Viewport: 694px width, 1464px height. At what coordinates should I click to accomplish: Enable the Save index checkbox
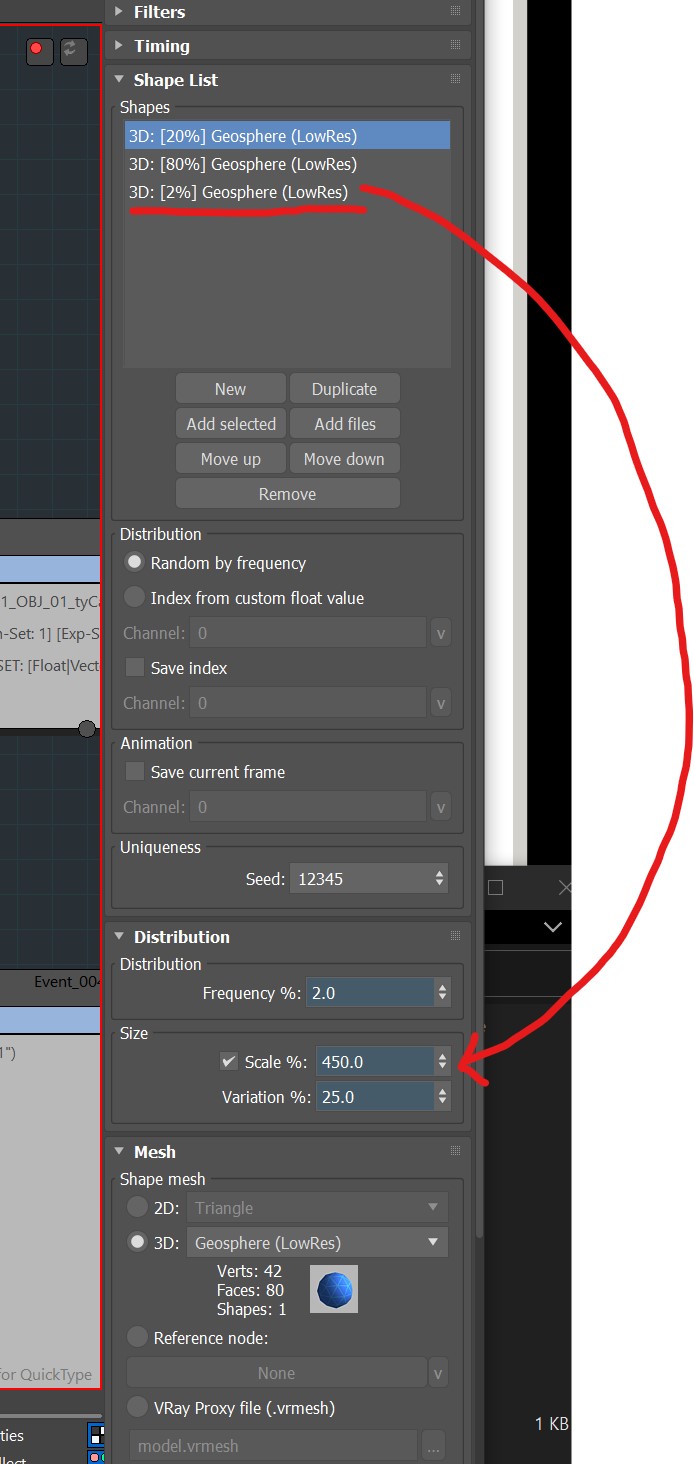pyautogui.click(x=135, y=668)
